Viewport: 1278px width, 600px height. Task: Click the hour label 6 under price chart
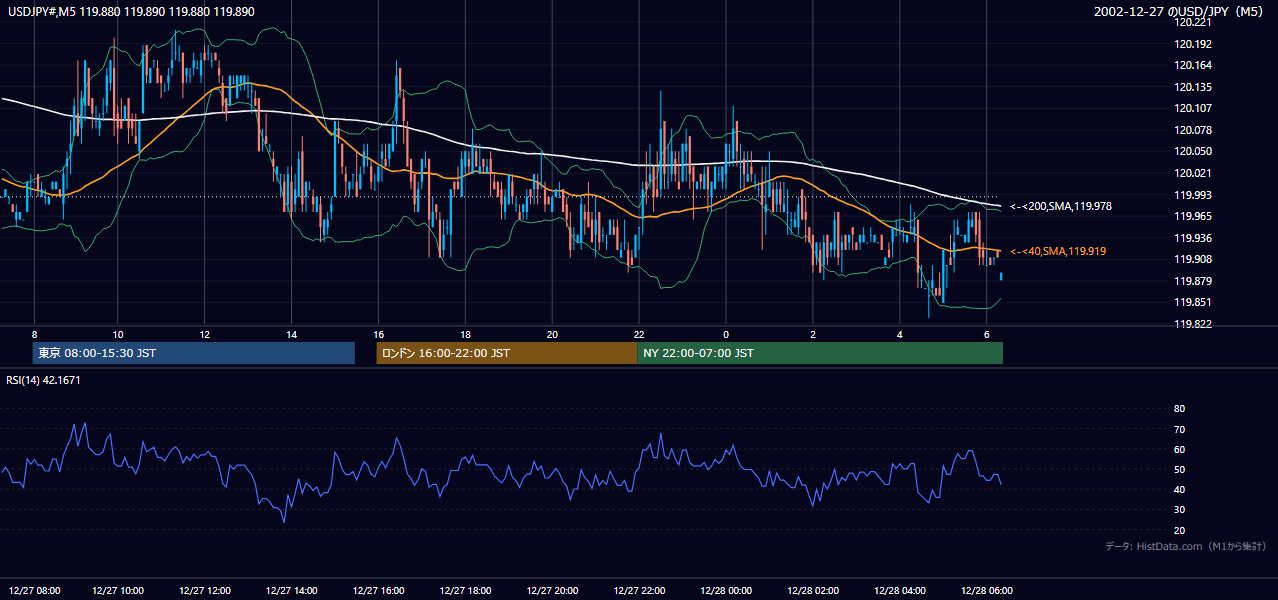point(987,334)
